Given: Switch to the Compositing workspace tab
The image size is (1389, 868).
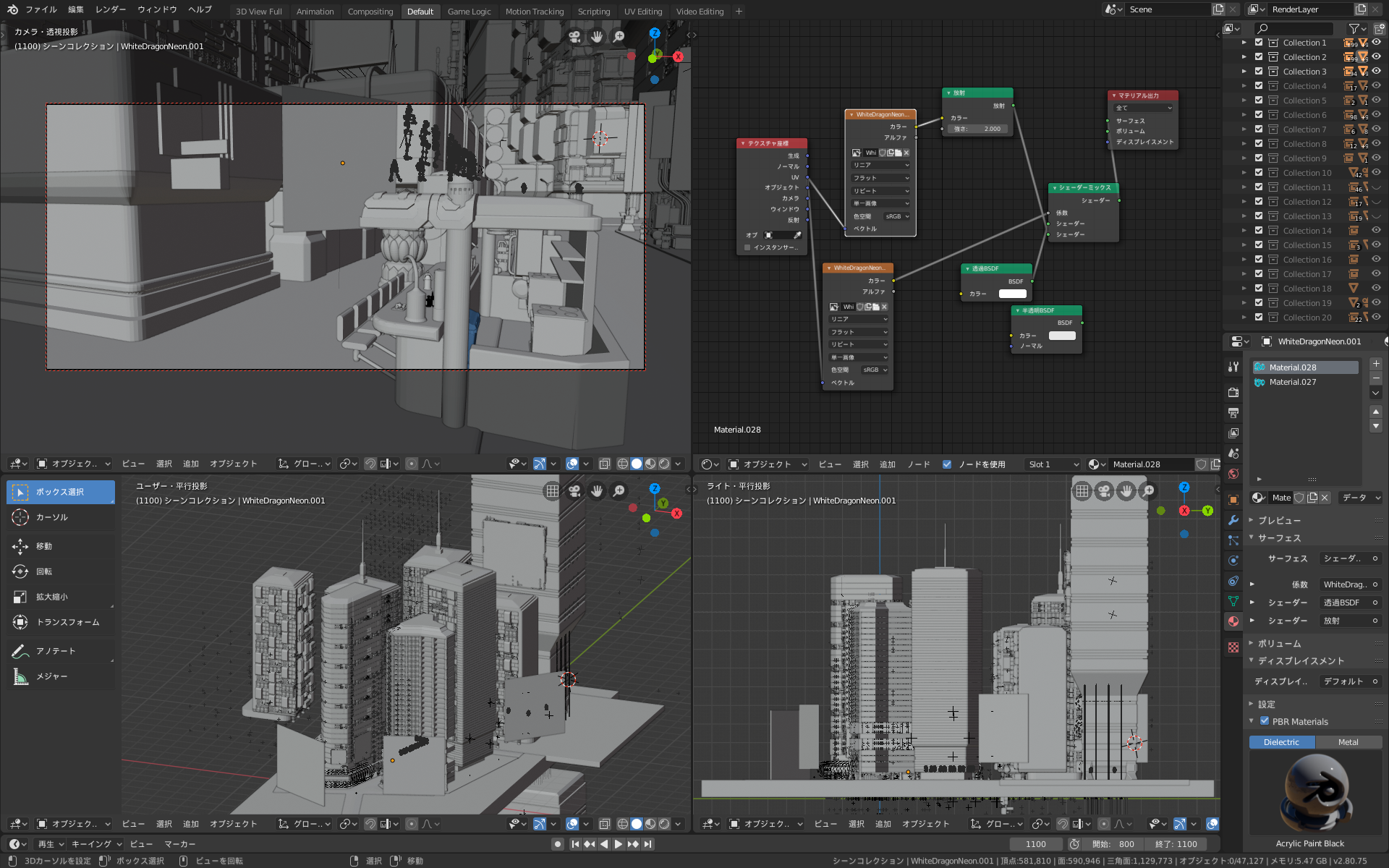Looking at the screenshot, I should click(370, 12).
